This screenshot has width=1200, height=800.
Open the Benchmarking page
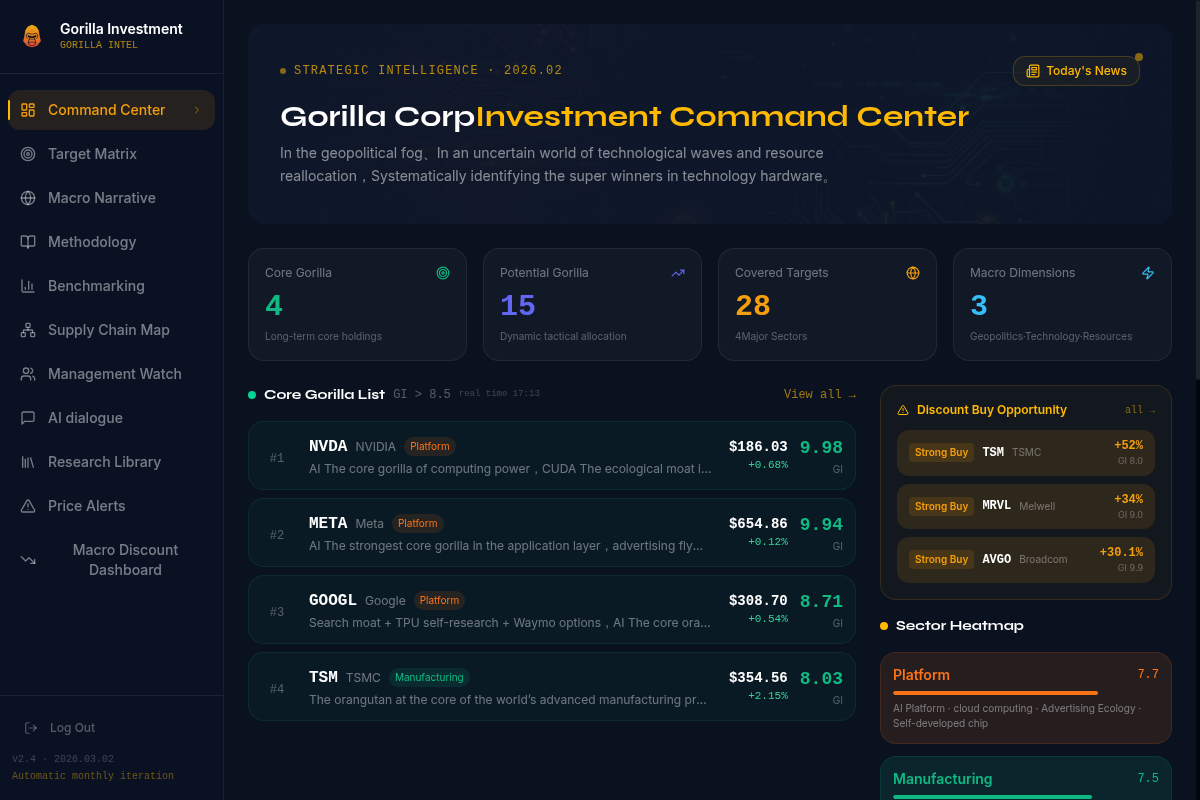[x=111, y=286]
